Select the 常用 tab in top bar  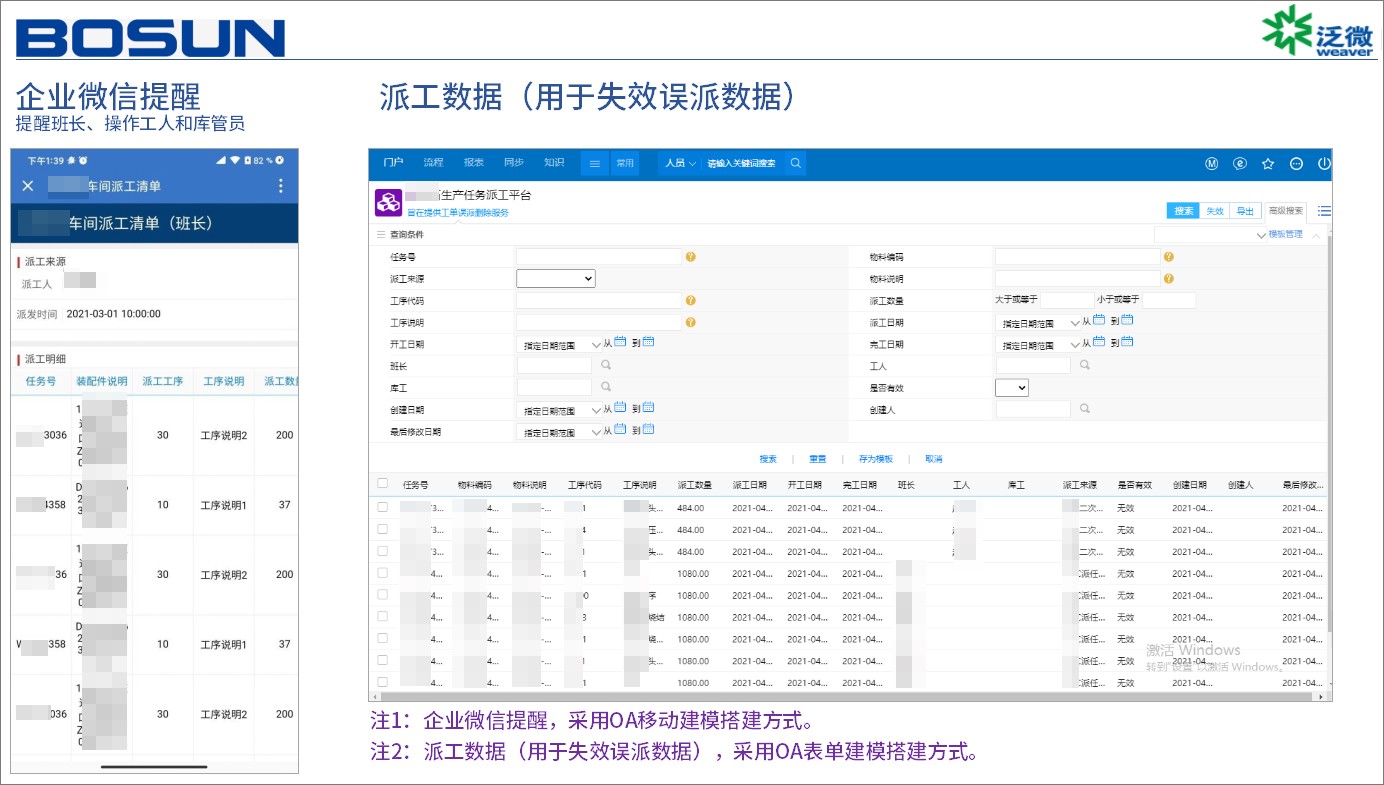pyautogui.click(x=625, y=163)
